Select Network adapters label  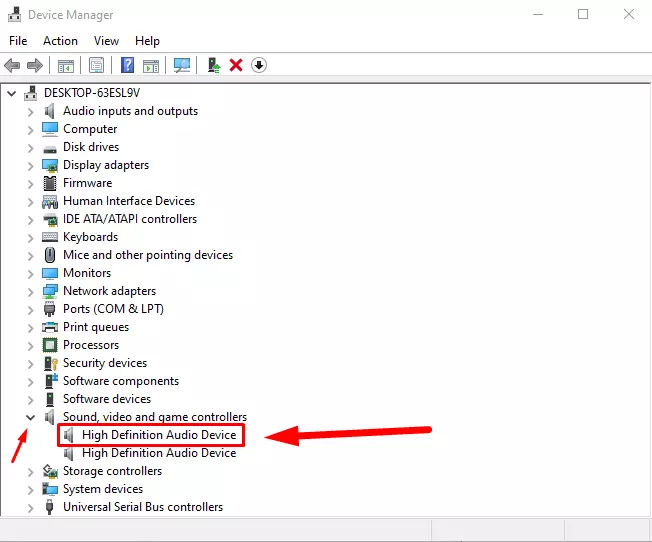point(109,291)
